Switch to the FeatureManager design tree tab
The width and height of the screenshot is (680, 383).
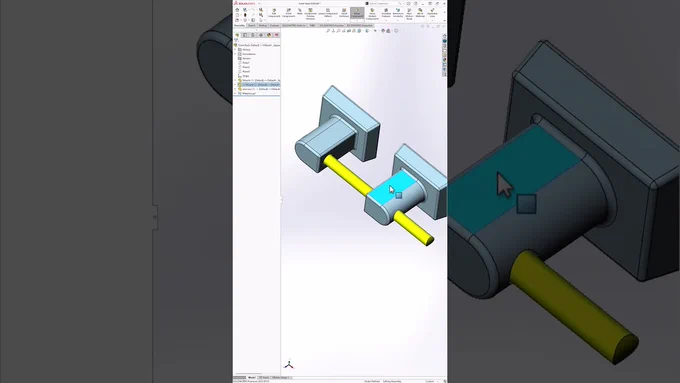pyautogui.click(x=237, y=35)
